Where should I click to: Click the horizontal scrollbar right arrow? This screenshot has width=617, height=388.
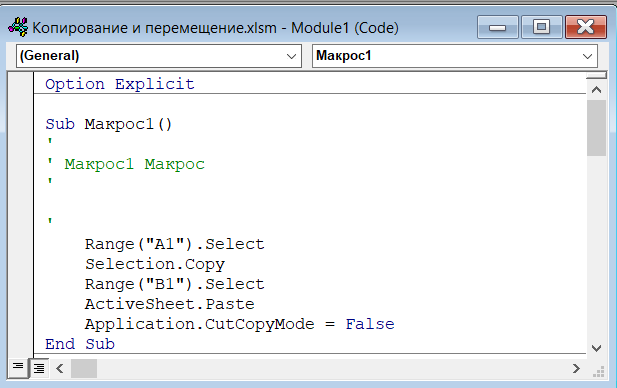[576, 369]
